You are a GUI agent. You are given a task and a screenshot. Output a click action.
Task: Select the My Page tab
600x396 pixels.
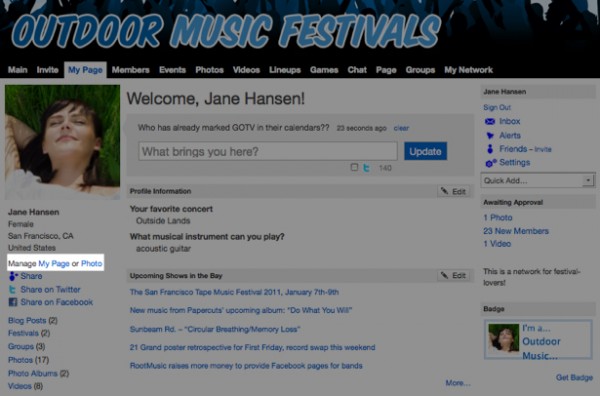pyautogui.click(x=85, y=70)
